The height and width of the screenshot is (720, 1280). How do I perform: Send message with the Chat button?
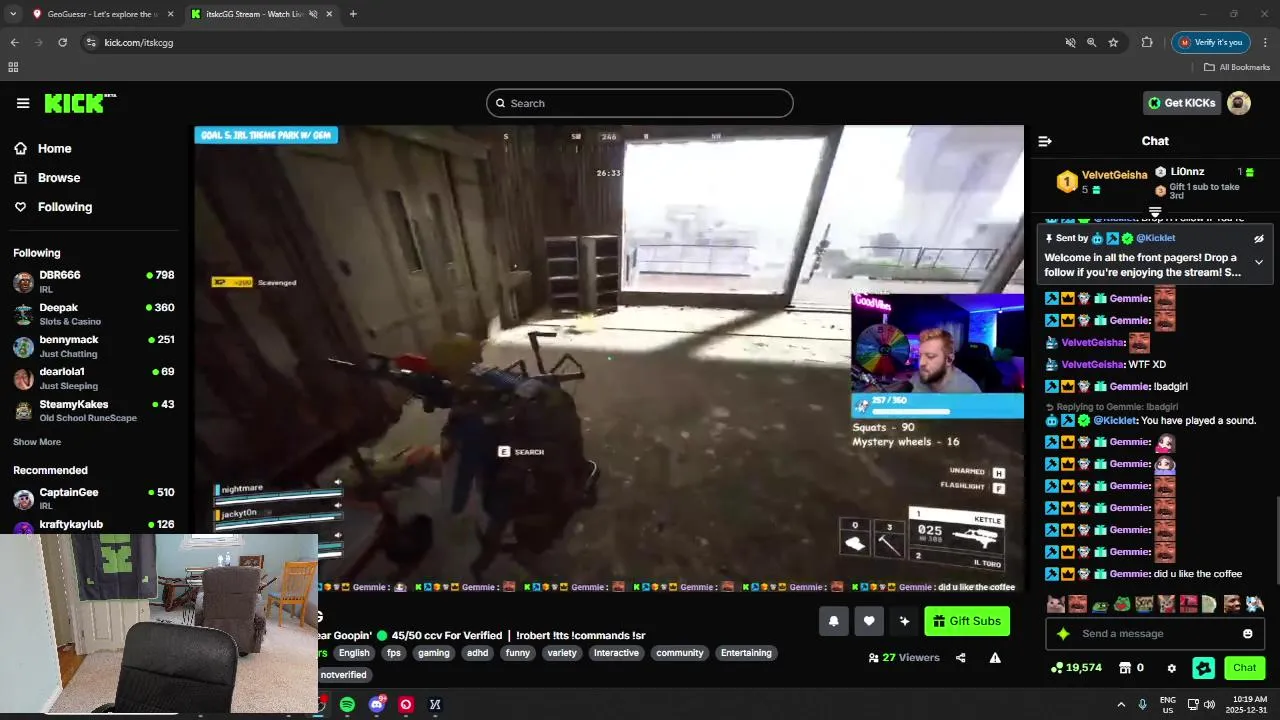pos(1244,668)
